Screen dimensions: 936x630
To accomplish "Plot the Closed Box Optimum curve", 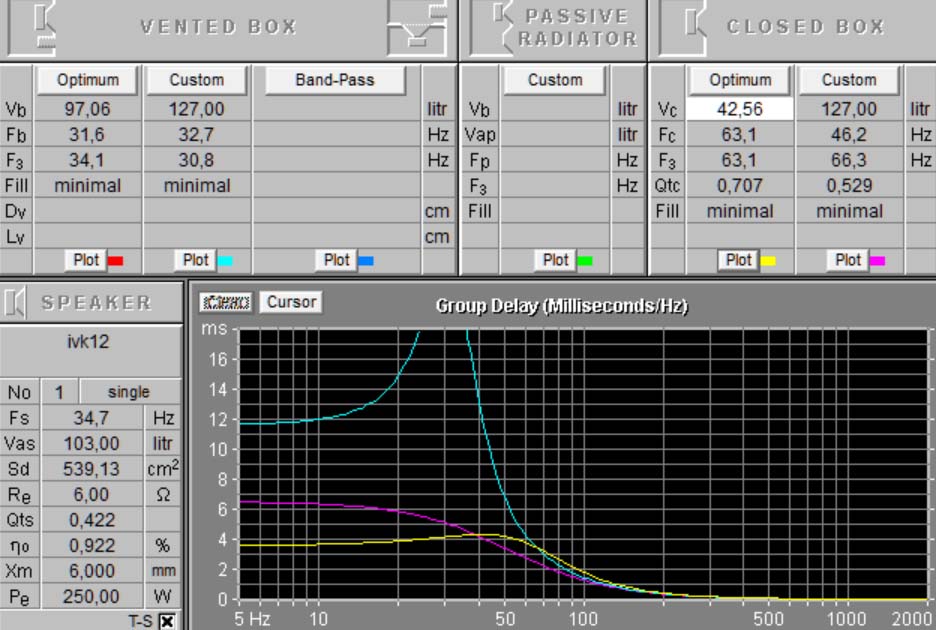I will pos(738,260).
